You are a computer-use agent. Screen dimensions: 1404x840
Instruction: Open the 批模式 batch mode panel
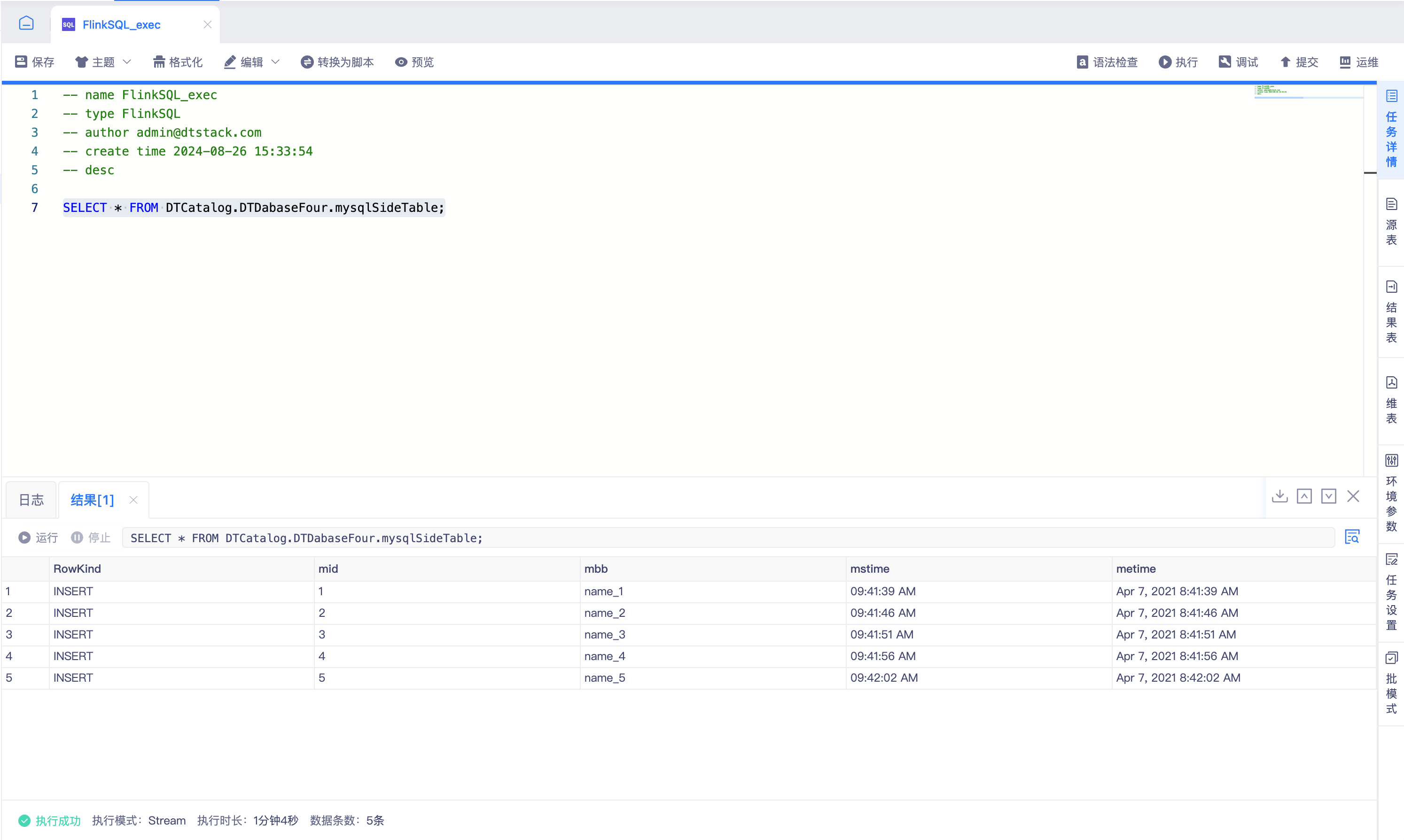[x=1391, y=683]
